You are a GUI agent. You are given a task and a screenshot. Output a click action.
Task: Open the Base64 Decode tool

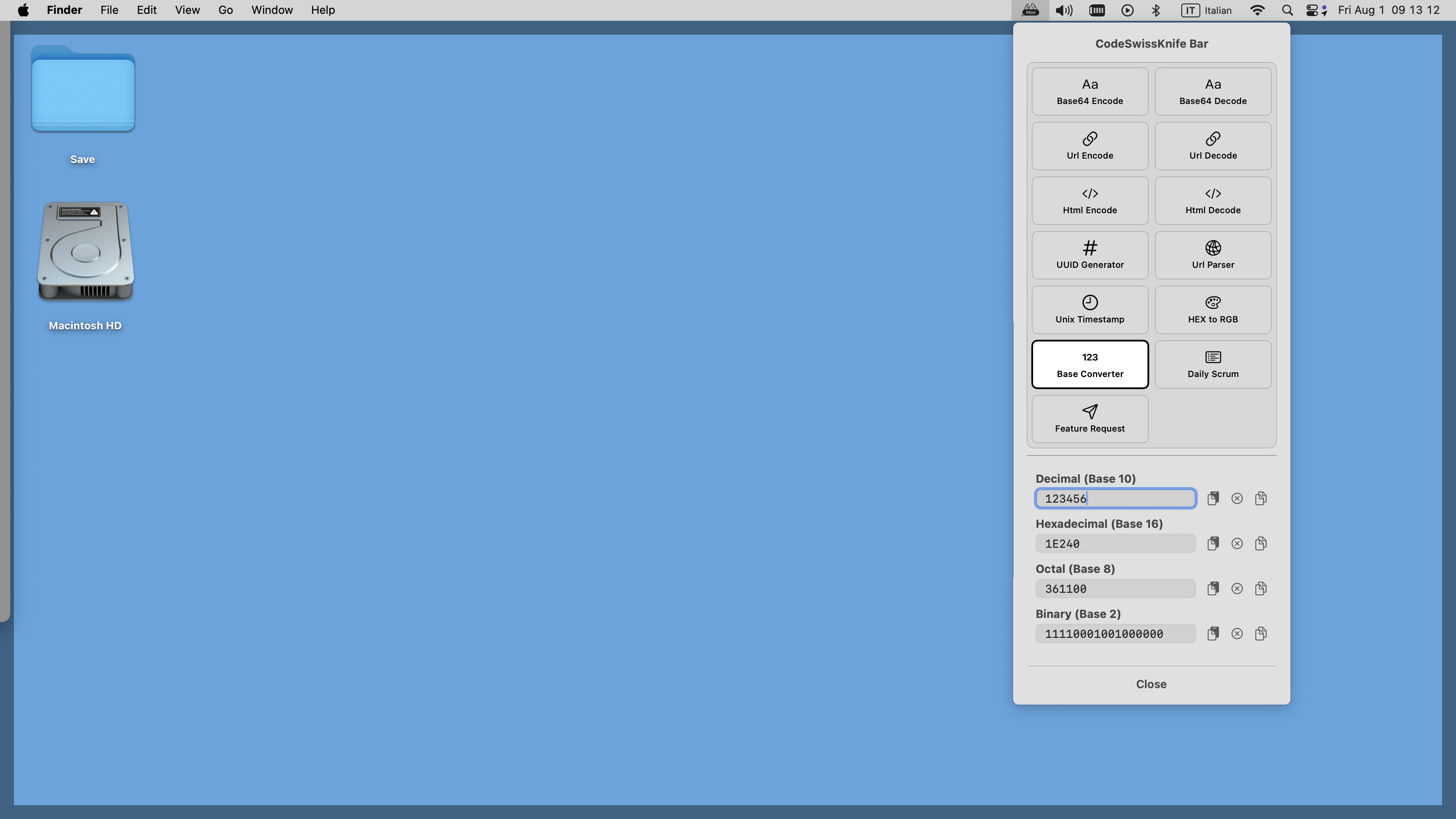(x=1212, y=91)
